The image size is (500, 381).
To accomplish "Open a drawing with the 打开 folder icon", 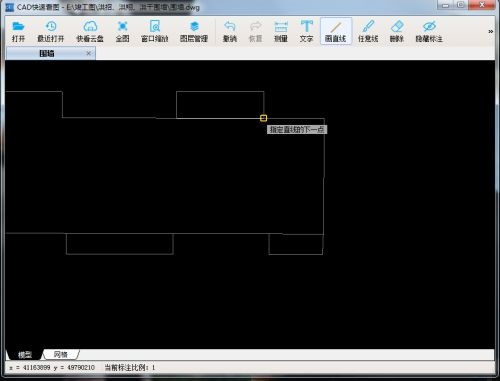I will [x=18, y=31].
